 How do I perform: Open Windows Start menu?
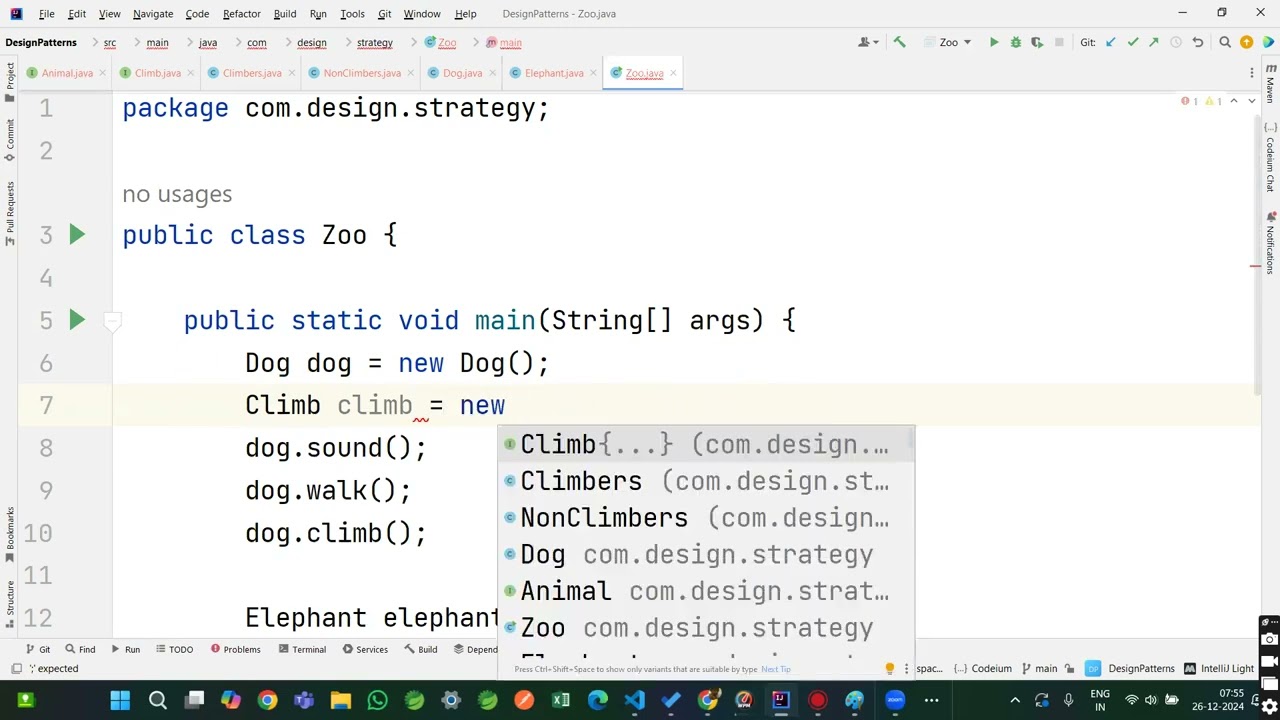[120, 700]
